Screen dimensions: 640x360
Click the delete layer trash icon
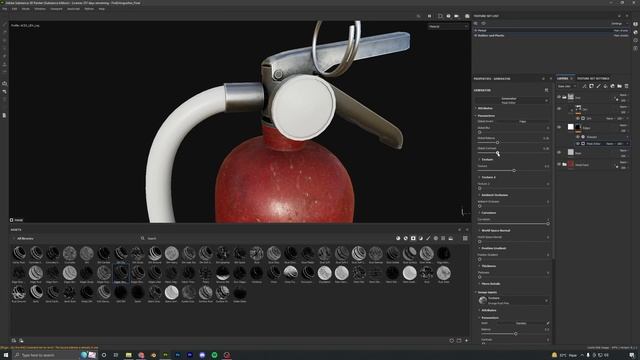627,86
